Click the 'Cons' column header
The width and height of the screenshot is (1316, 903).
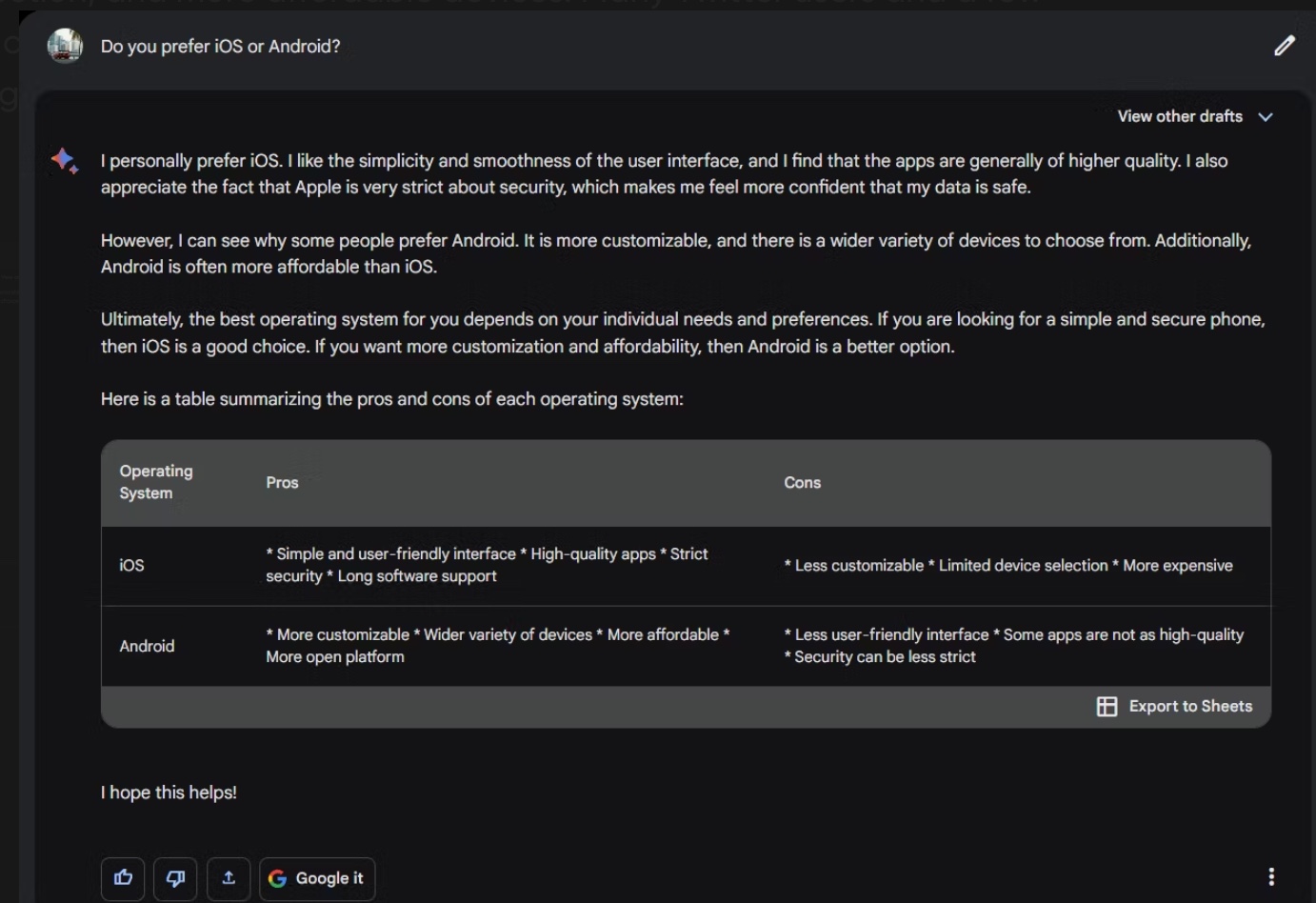tap(802, 483)
